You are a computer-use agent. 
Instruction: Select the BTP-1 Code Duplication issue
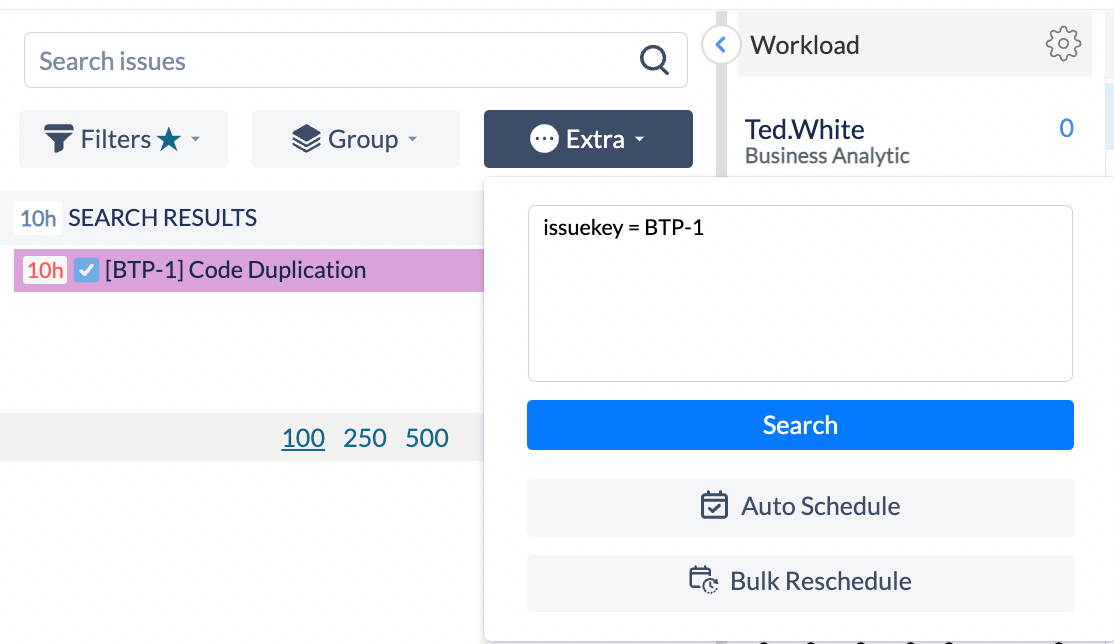[x=235, y=270]
